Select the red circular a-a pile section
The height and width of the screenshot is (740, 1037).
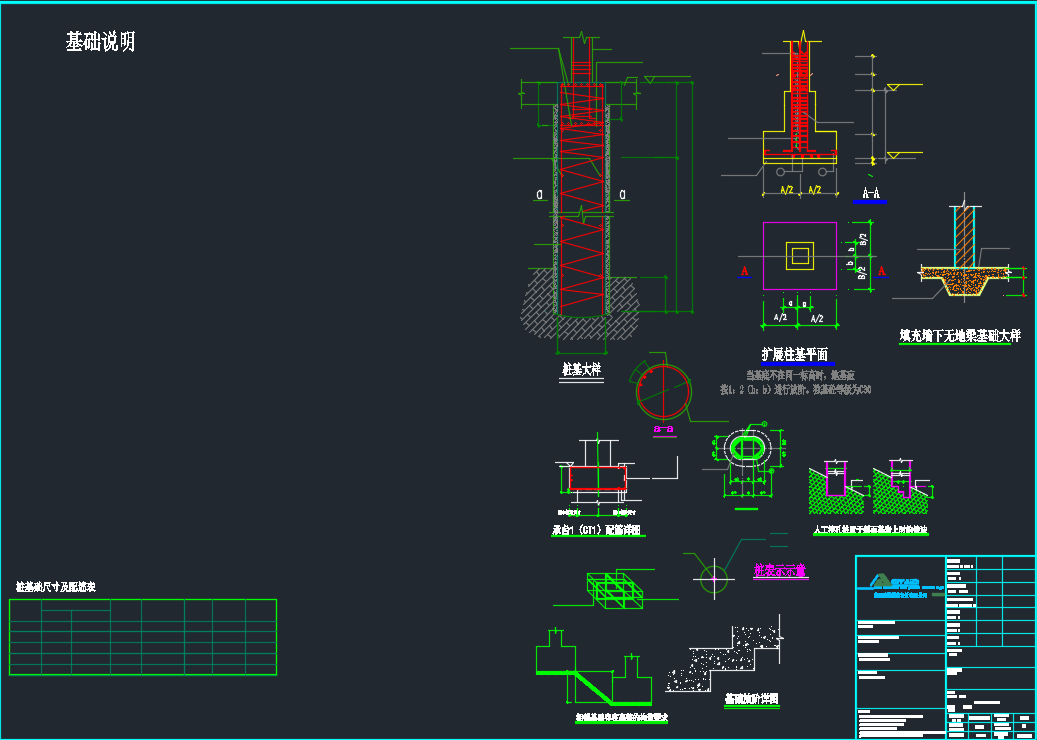click(663, 391)
